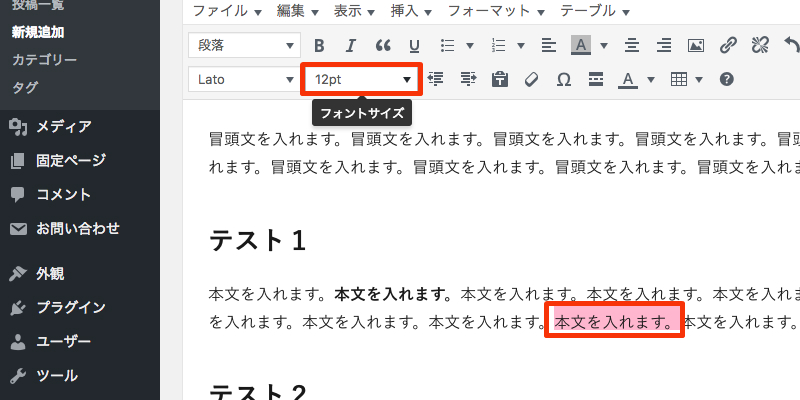This screenshot has width=800, height=400.
Task: Toggle bold formatting with the B icon
Action: coord(319,46)
